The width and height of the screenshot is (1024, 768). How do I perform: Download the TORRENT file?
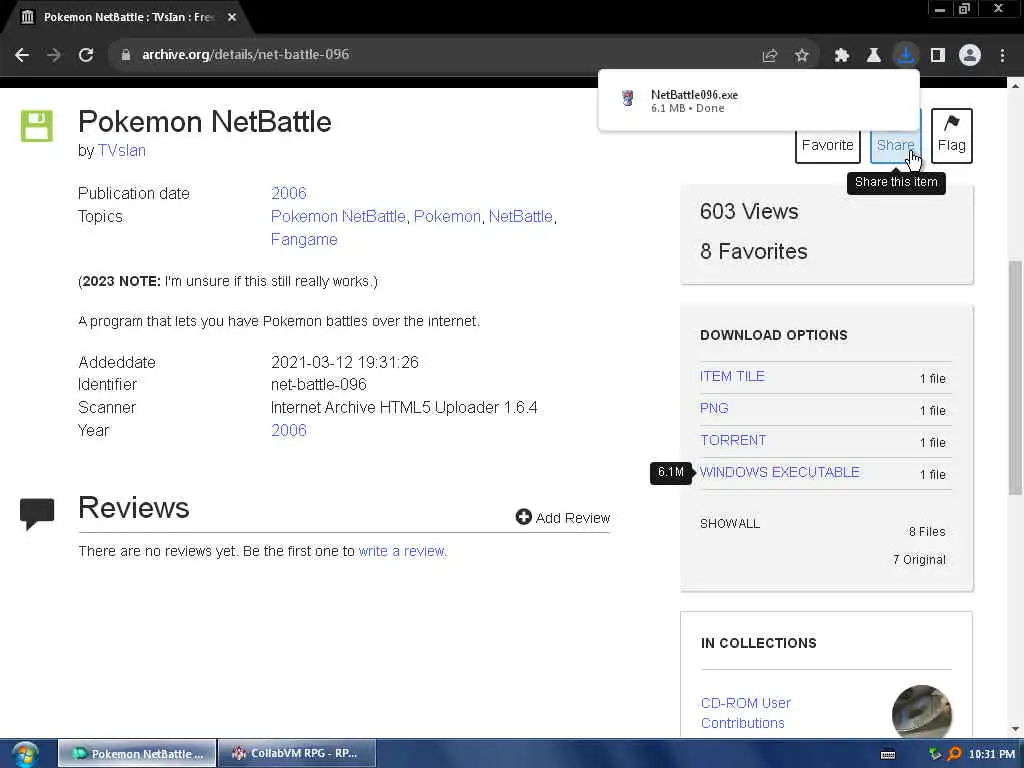point(733,440)
